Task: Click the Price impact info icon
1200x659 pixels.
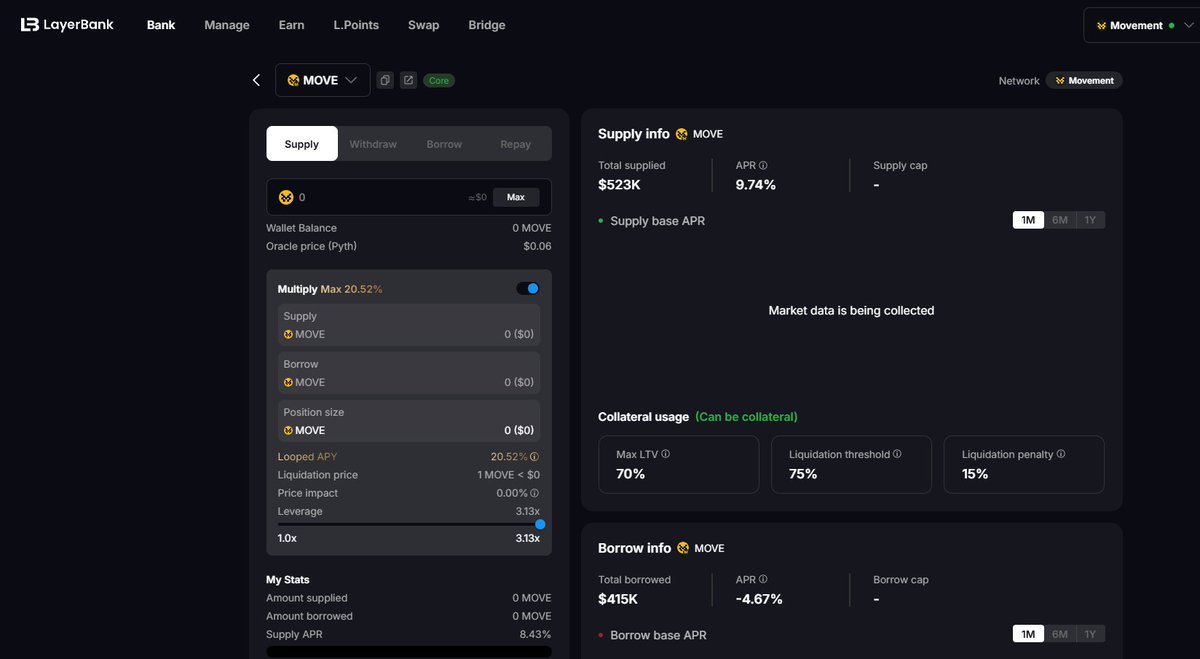Action: tap(534, 493)
